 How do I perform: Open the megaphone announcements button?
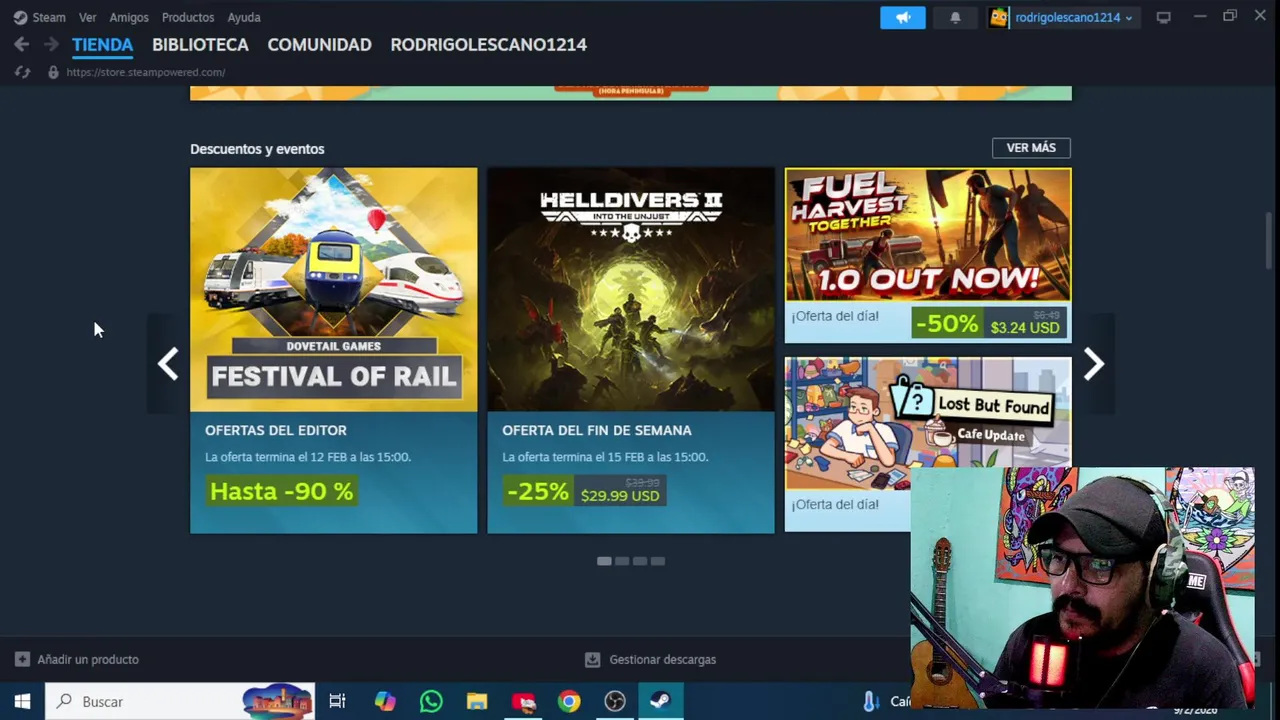pyautogui.click(x=903, y=17)
